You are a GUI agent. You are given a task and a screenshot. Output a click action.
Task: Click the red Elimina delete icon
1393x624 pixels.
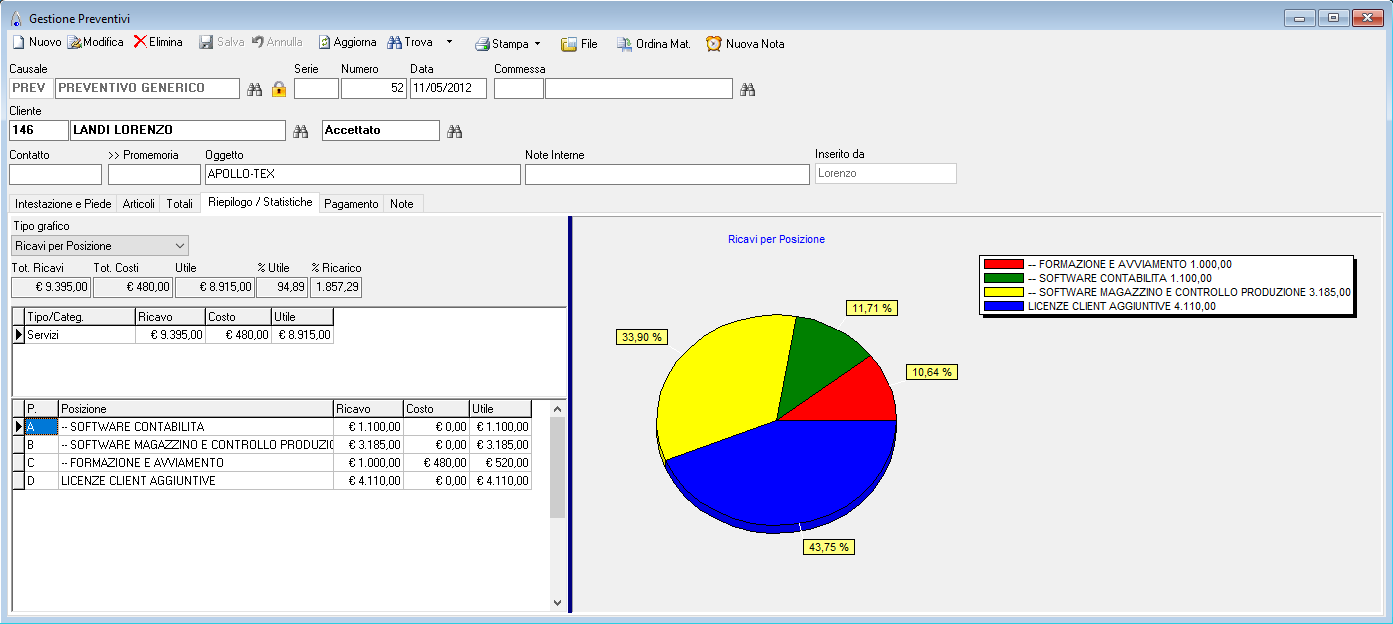[x=141, y=43]
